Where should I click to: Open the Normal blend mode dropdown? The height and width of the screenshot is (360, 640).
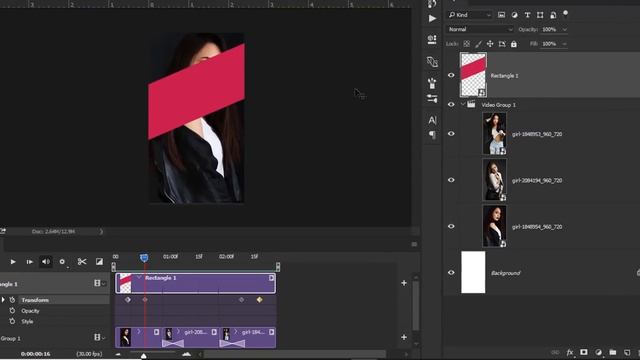(x=480, y=29)
